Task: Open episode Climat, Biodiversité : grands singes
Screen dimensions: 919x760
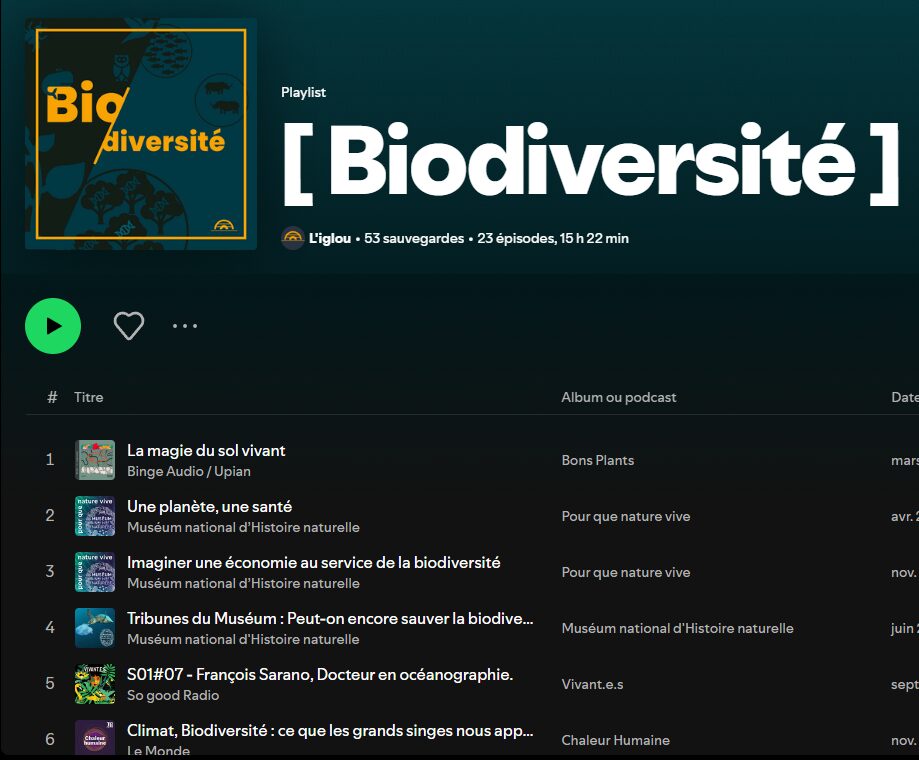Action: pyautogui.click(x=330, y=731)
